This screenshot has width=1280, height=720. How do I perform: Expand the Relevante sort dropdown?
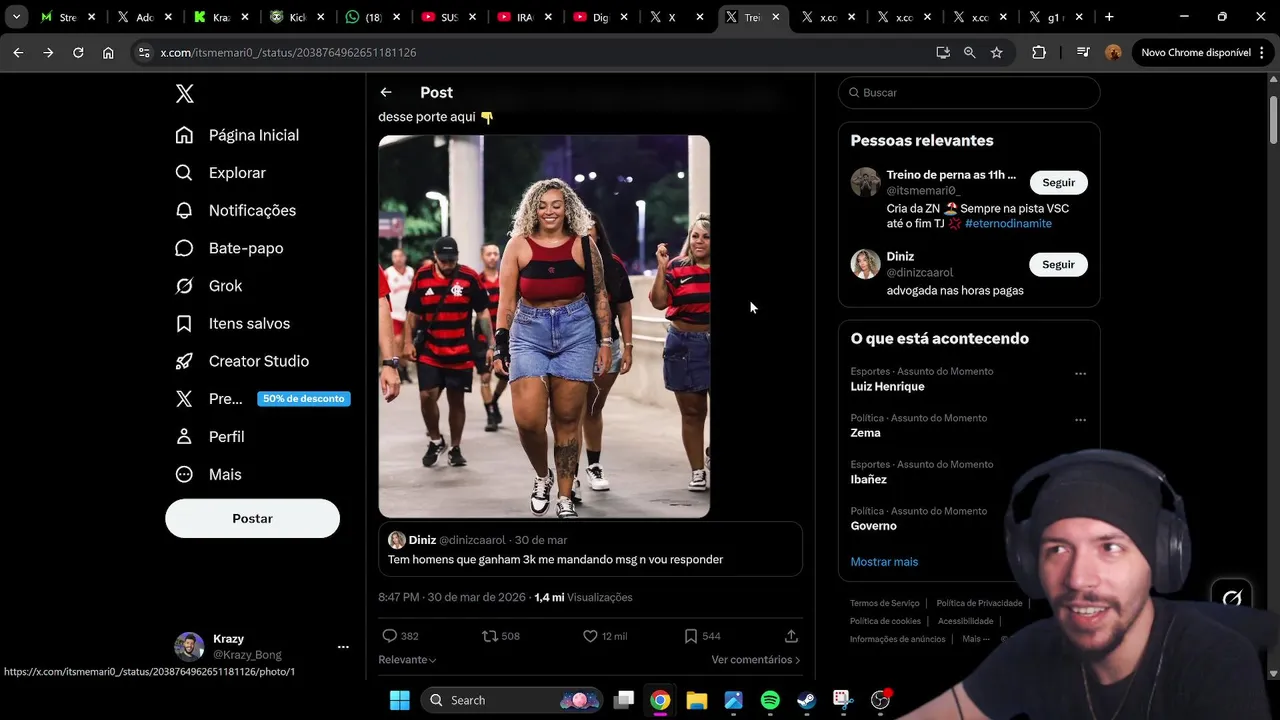(407, 660)
